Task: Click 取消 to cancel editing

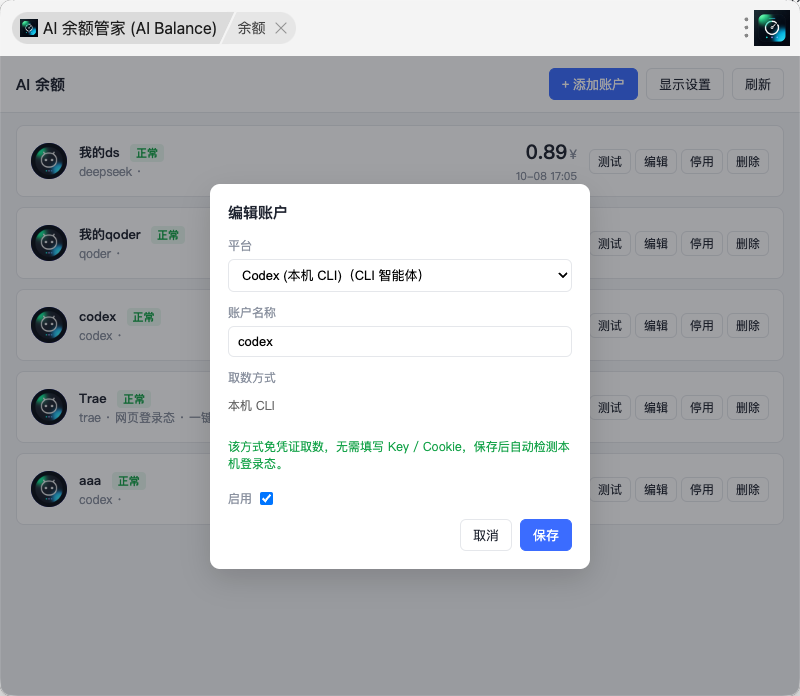Action: pyautogui.click(x=486, y=535)
